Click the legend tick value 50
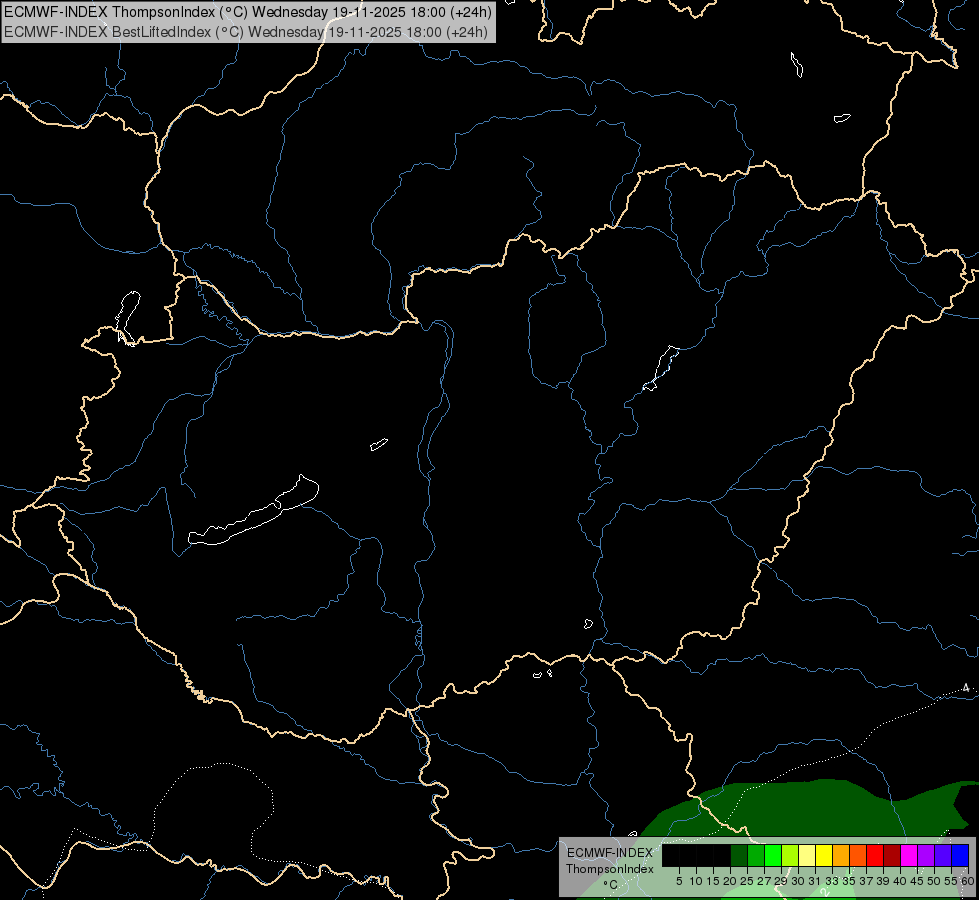The image size is (979, 900). (933, 881)
